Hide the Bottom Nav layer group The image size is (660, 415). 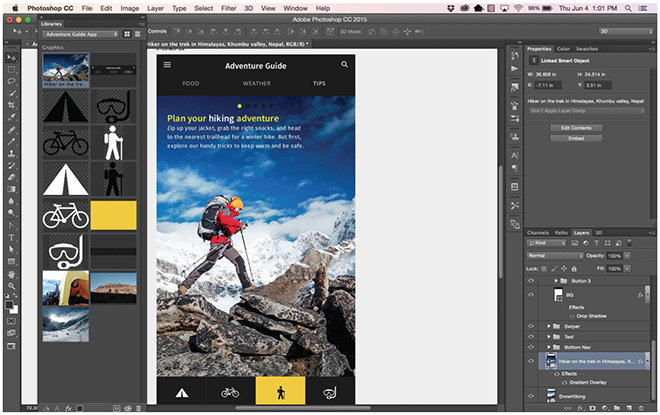pos(531,347)
